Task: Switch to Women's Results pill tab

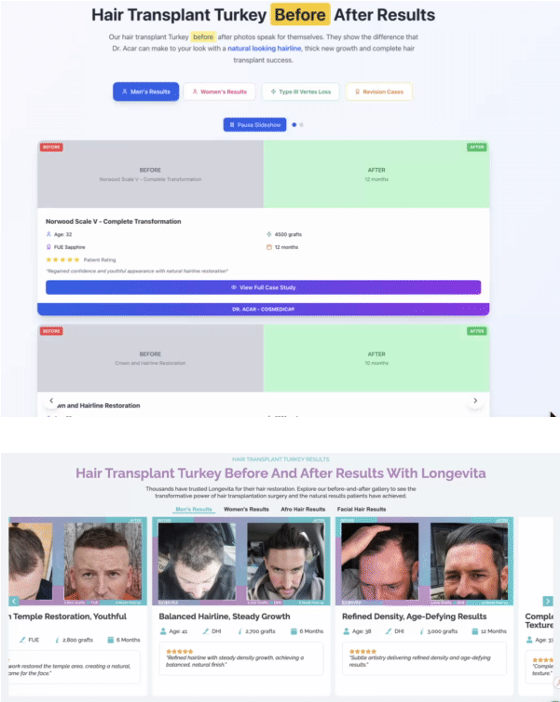Action: click(x=219, y=91)
